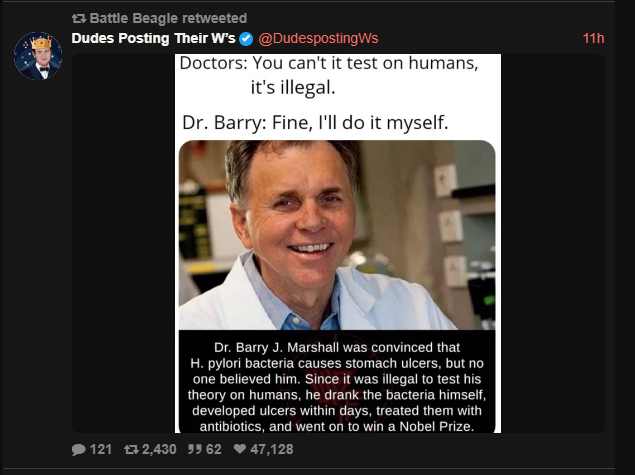Click the 121 replies count

[x=101, y=450]
